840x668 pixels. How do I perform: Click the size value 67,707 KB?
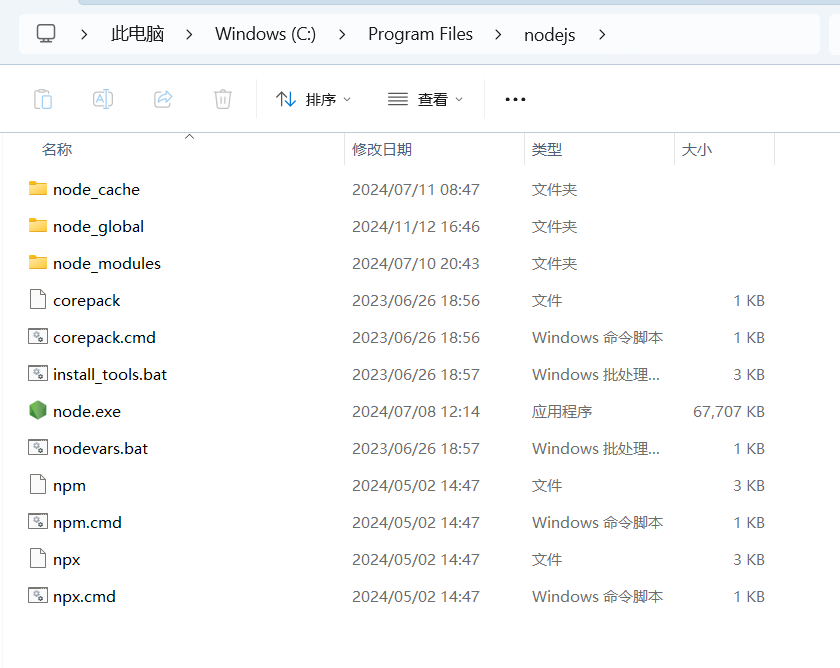[x=729, y=411]
